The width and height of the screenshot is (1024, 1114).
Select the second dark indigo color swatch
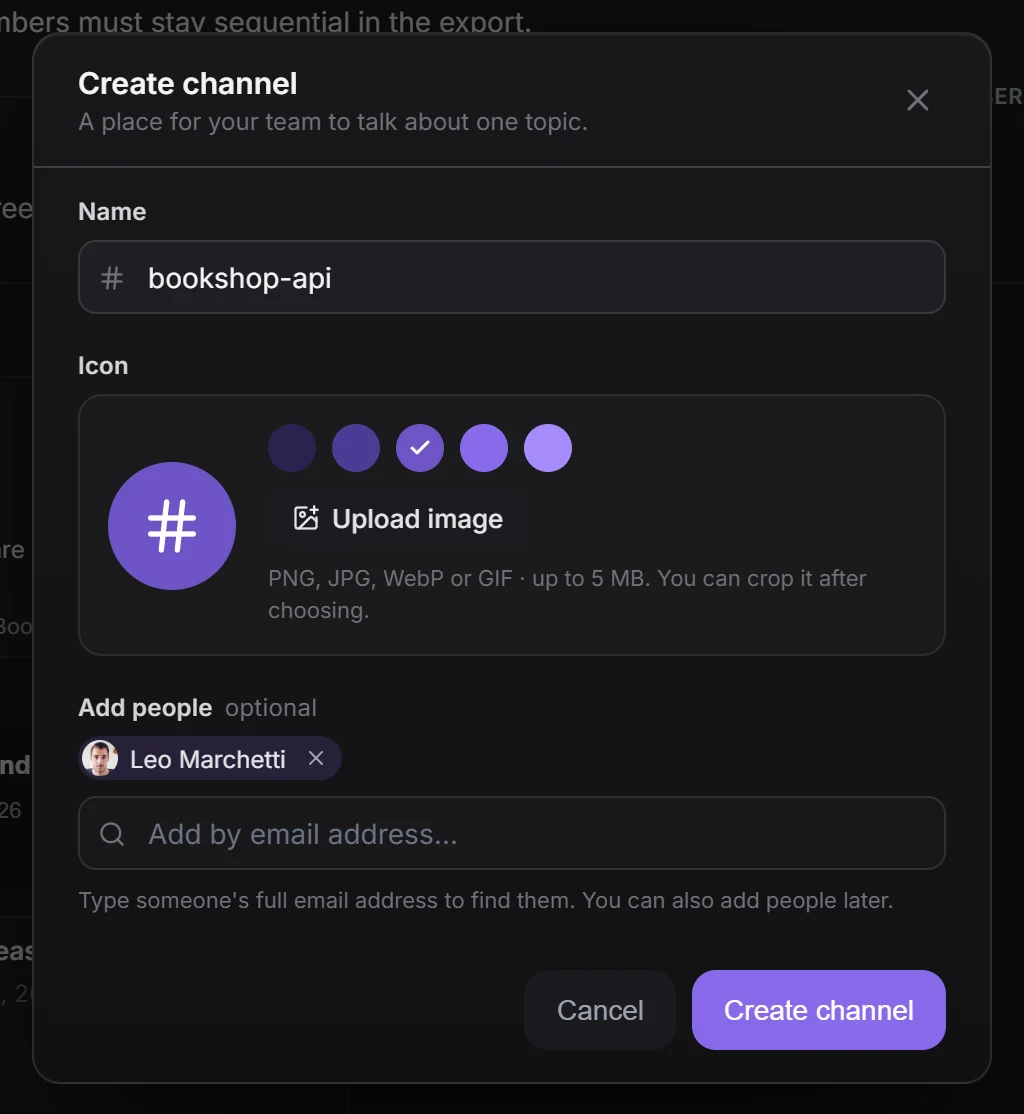point(356,448)
